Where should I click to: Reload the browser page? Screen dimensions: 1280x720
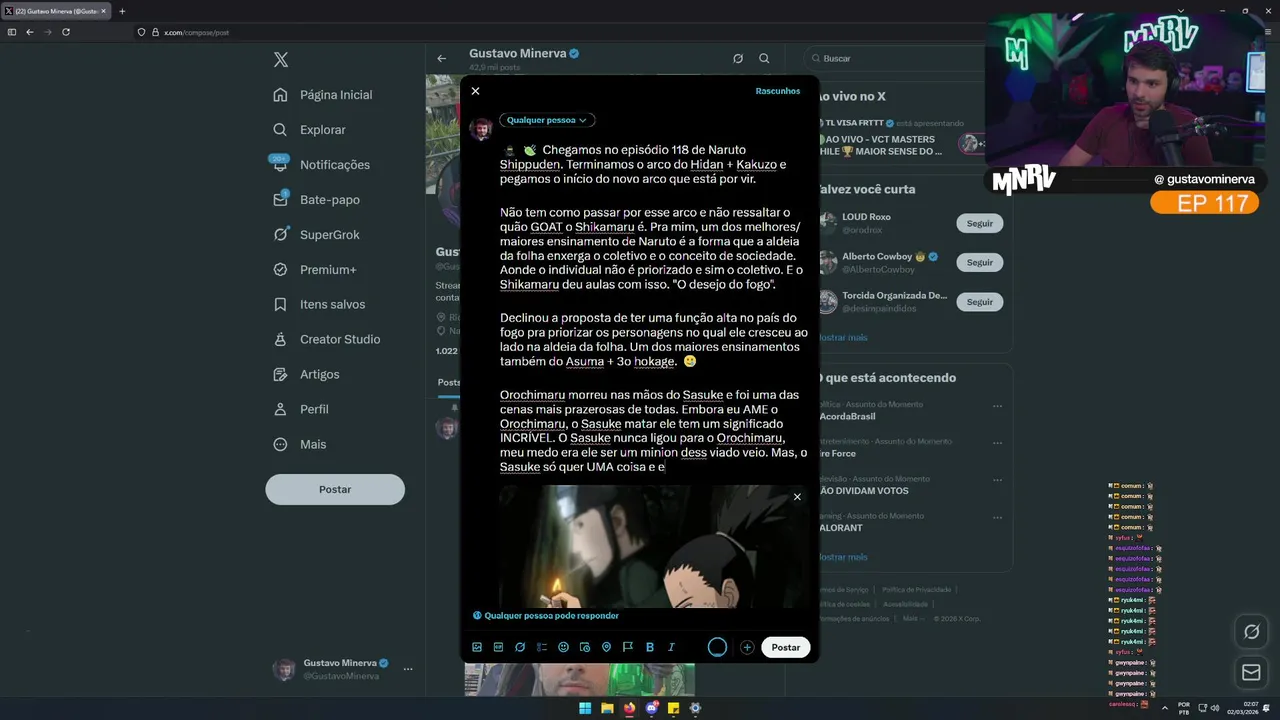tap(66, 32)
